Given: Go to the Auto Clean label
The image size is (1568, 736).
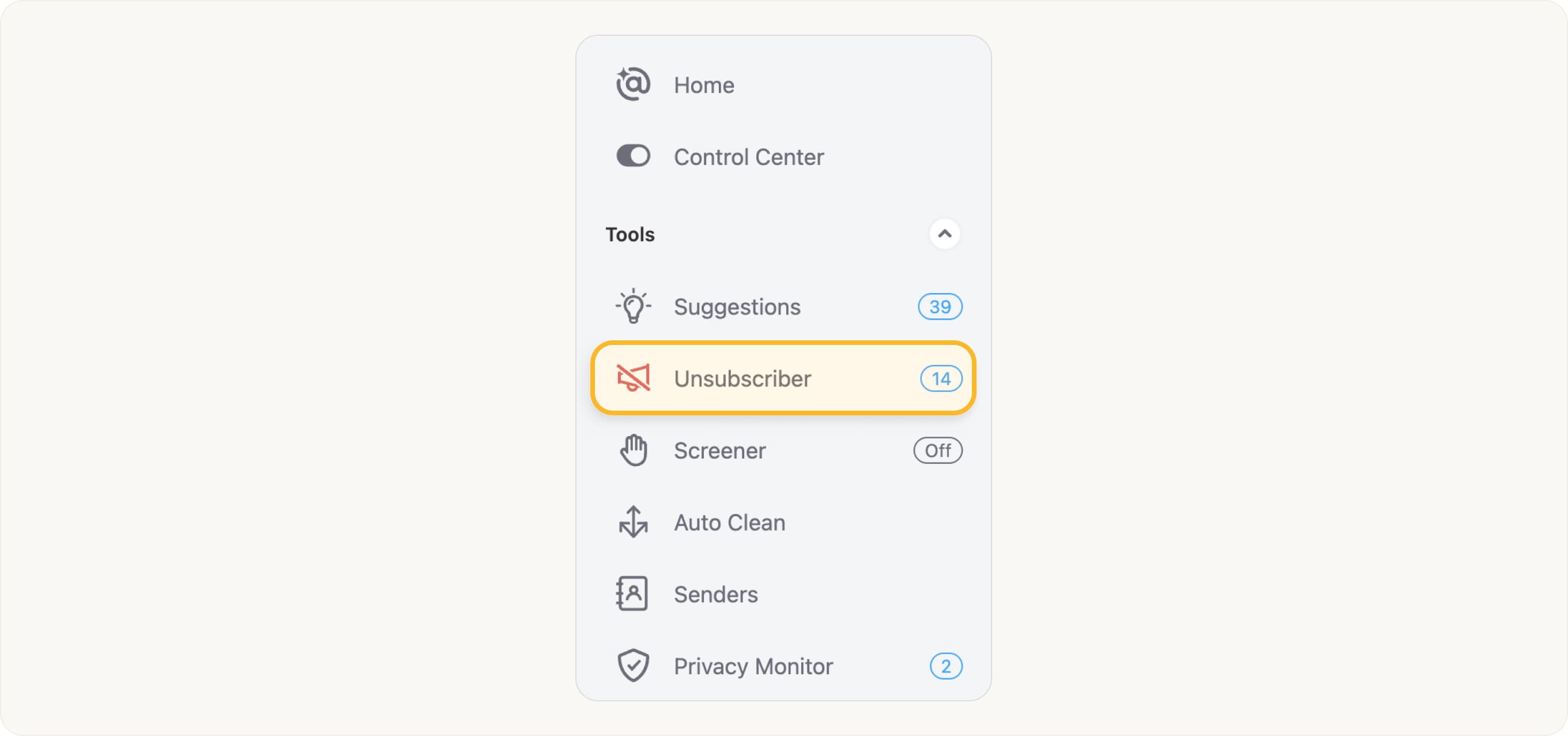Looking at the screenshot, I should 729,523.
